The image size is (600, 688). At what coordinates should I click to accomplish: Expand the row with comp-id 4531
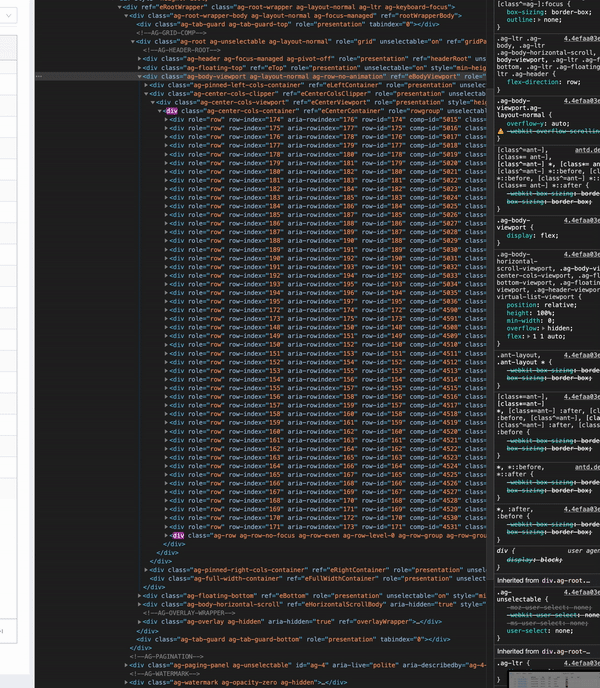pyautogui.click(x=166, y=527)
